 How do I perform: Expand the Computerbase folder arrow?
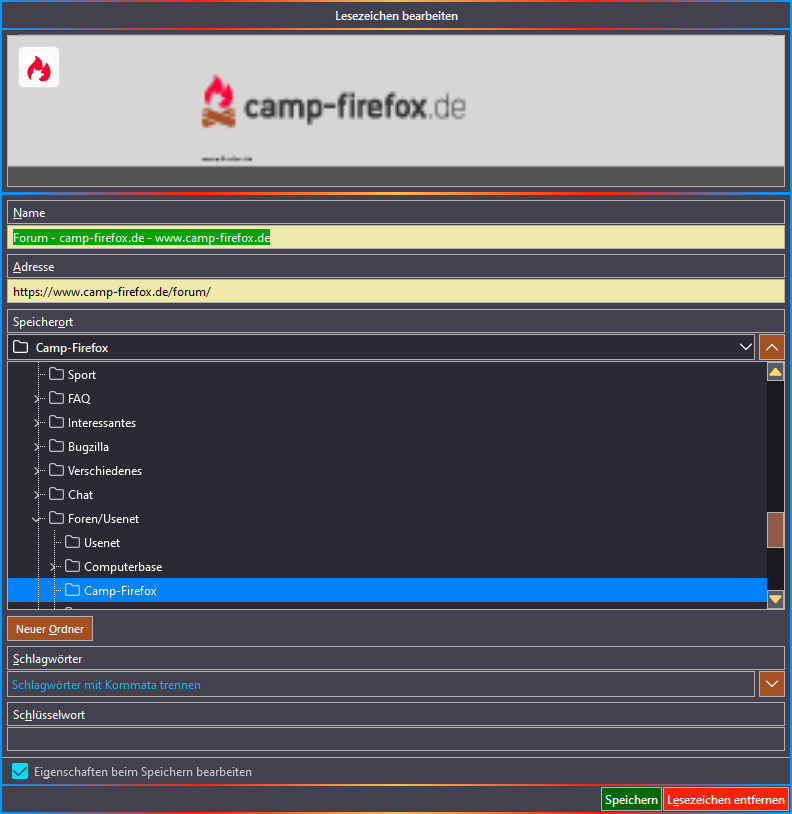tap(52, 566)
